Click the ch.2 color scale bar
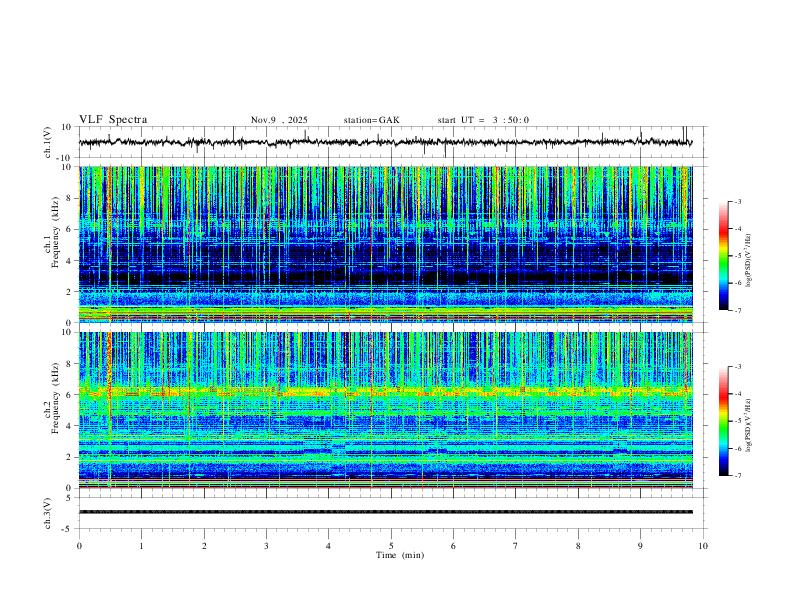 pyautogui.click(x=723, y=421)
